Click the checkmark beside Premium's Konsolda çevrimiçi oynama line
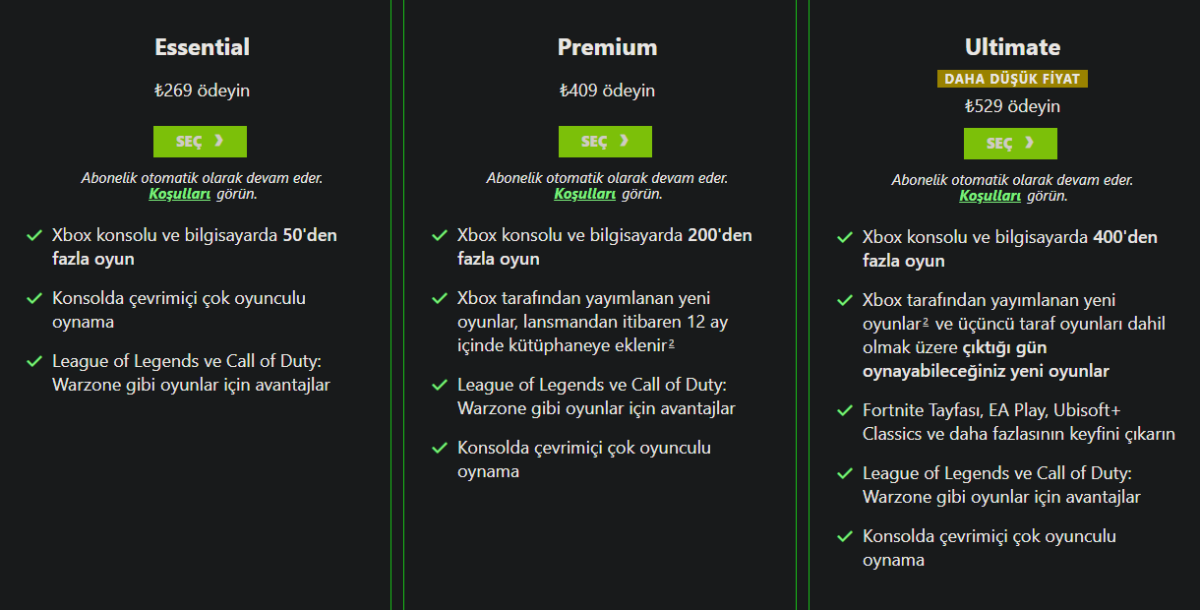1200x610 pixels. click(x=438, y=448)
